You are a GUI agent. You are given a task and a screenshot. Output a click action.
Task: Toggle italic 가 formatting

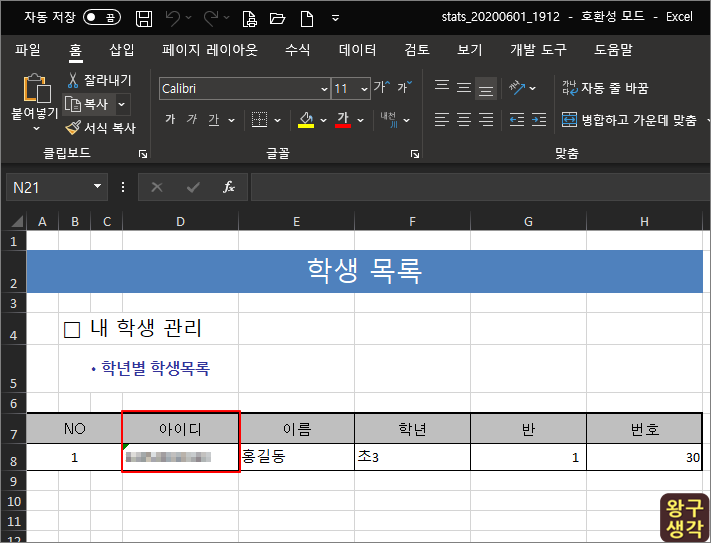click(192, 120)
